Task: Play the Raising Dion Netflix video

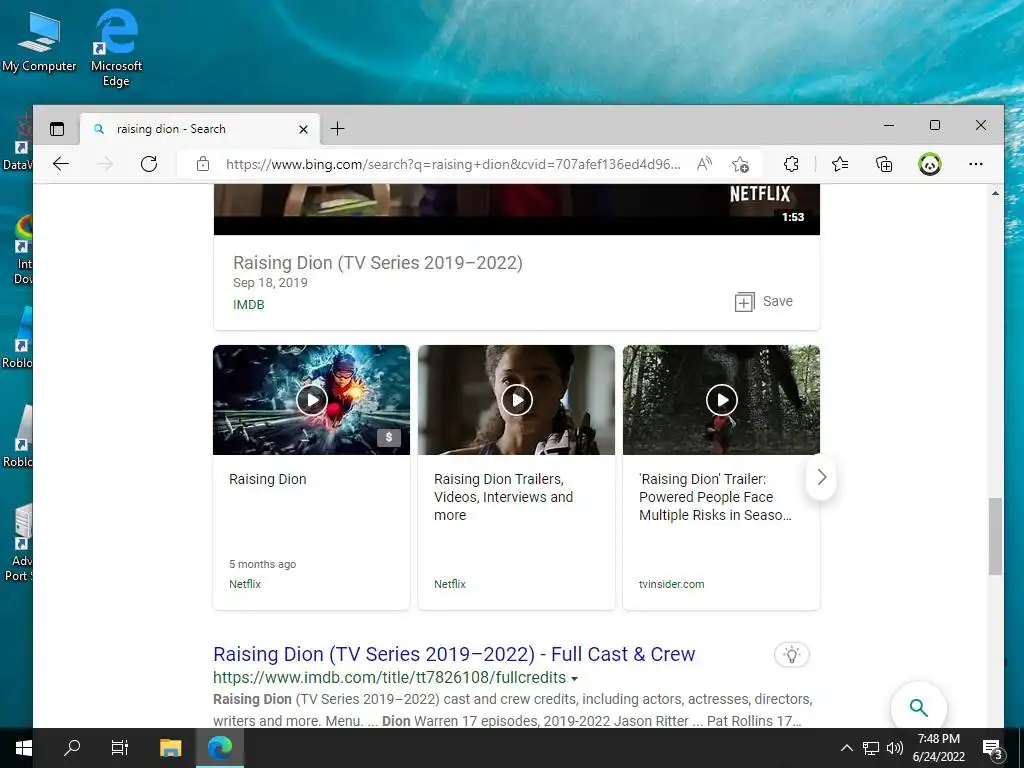Action: pos(312,400)
